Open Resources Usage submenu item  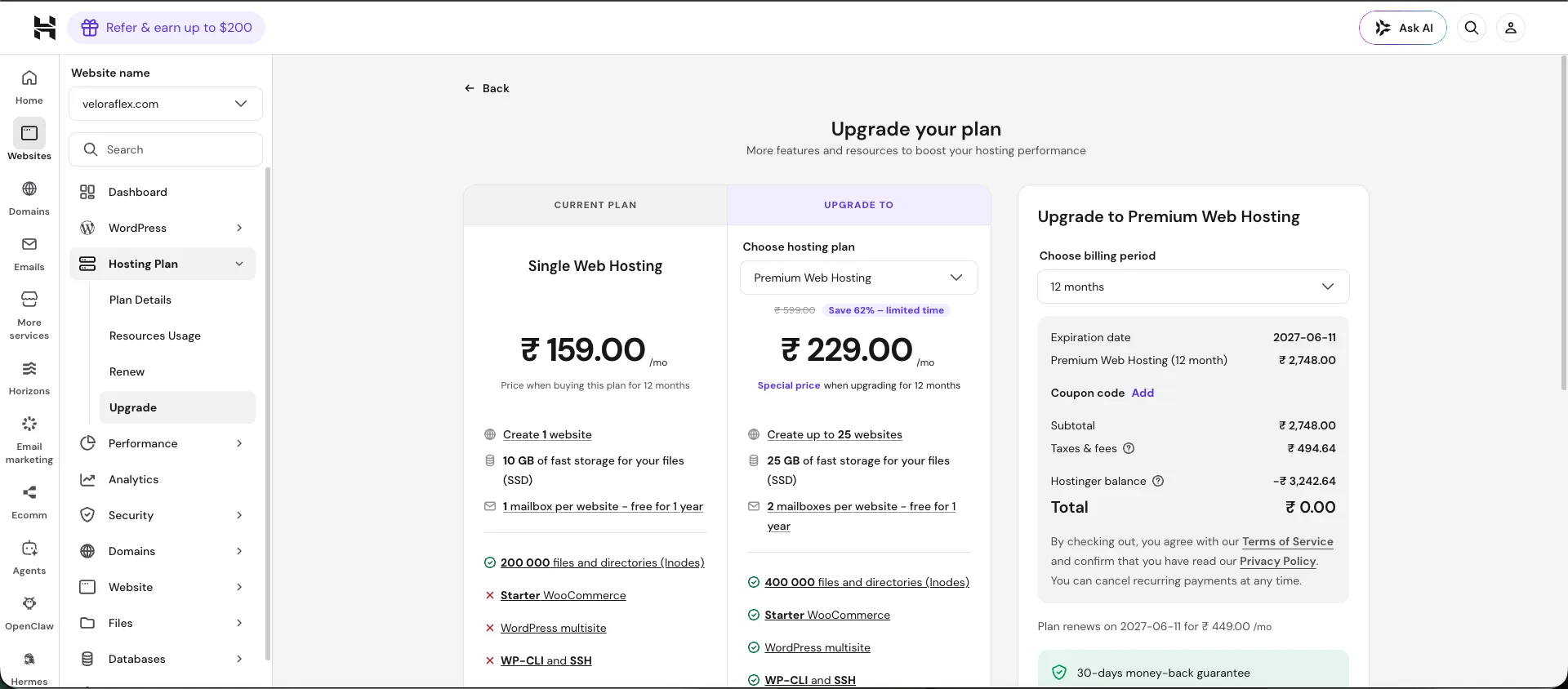tap(177, 336)
